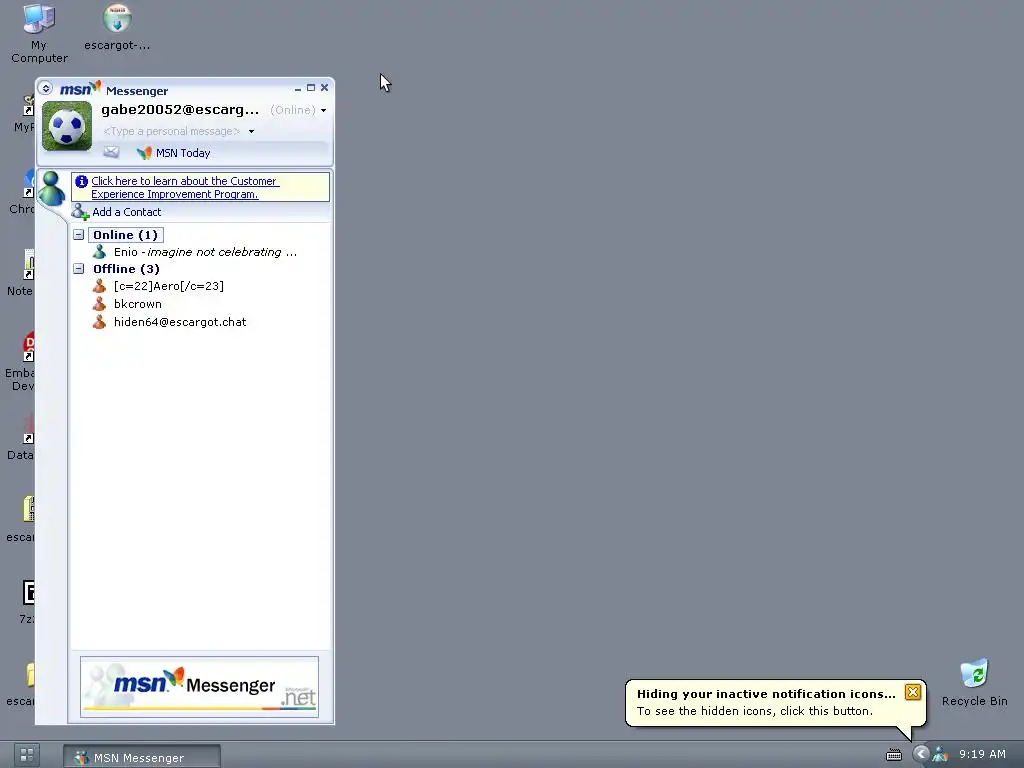Click the offline icon beside Aero contact
Image resolution: width=1024 pixels, height=768 pixels.
99,285
